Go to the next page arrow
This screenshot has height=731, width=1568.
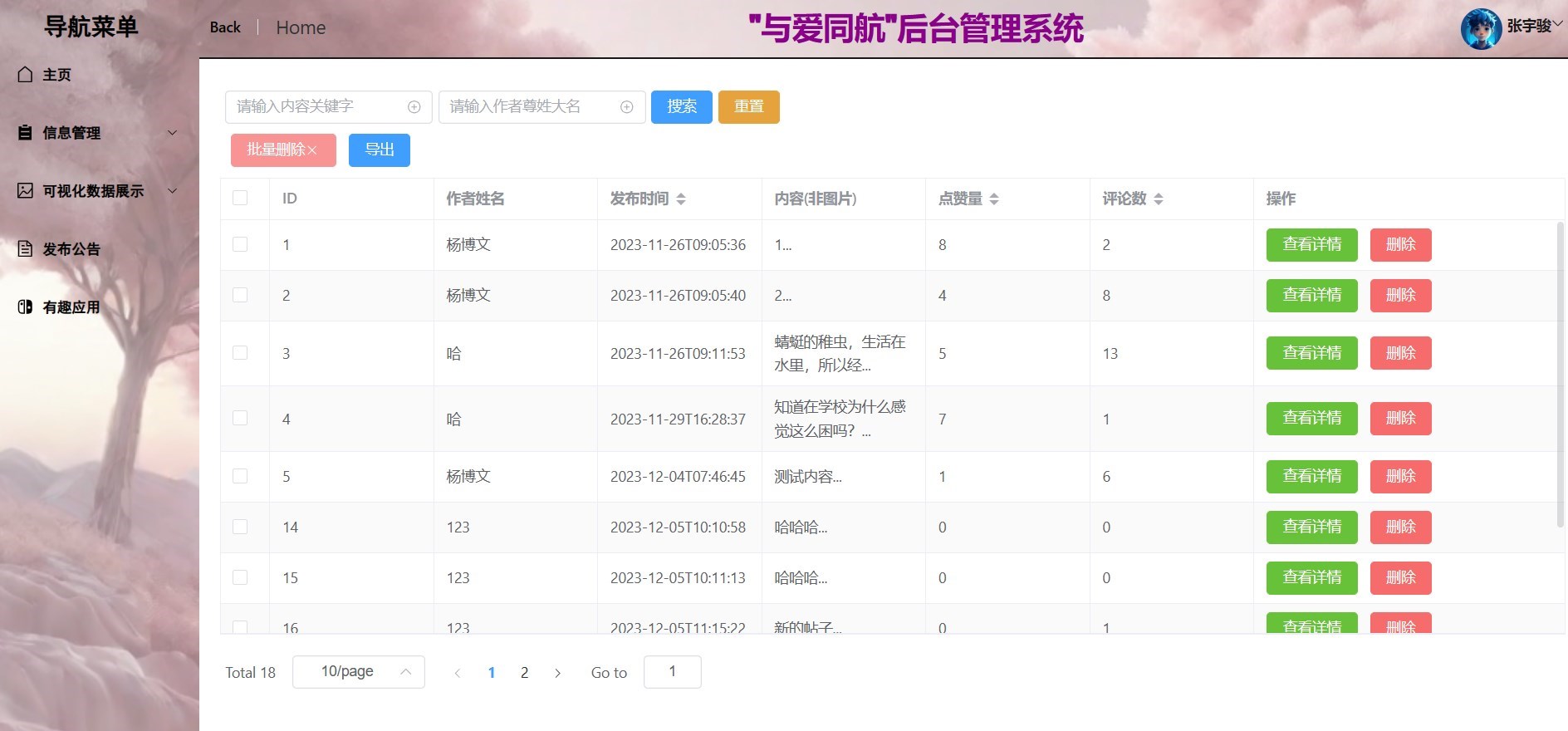coord(557,673)
